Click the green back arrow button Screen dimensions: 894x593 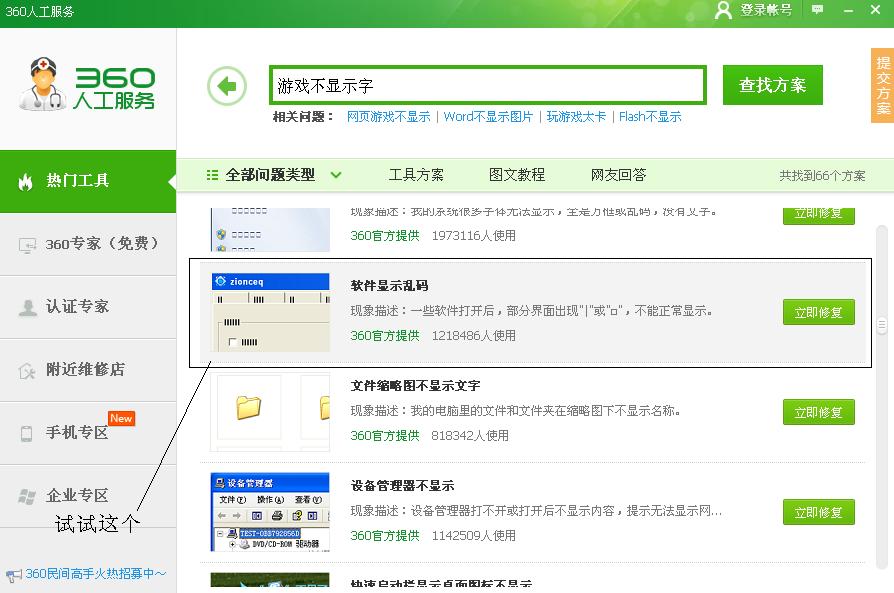click(x=227, y=86)
